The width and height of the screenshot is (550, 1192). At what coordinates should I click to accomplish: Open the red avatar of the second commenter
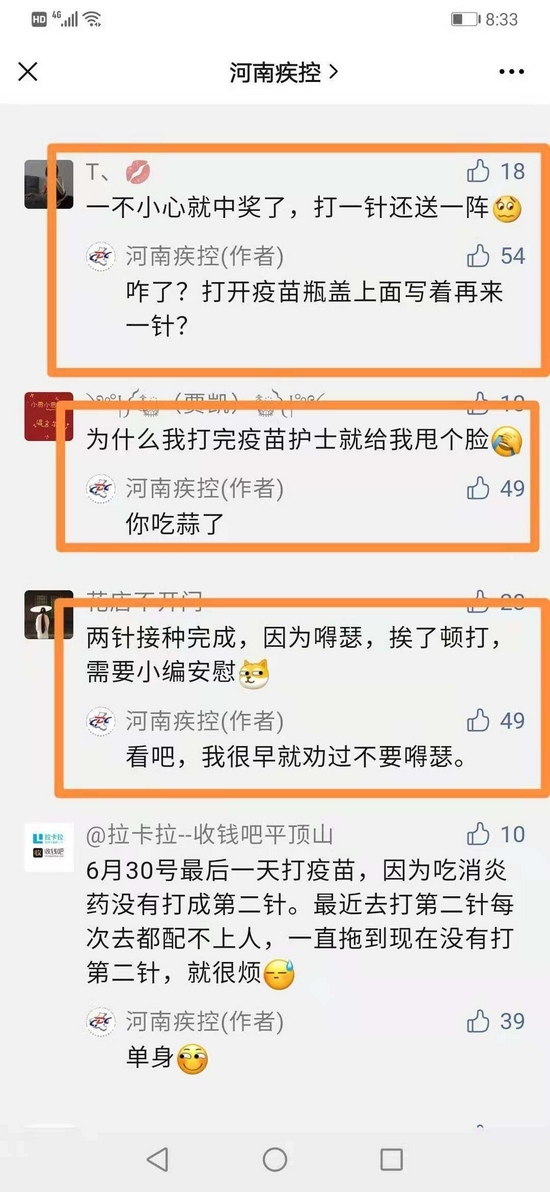49,416
